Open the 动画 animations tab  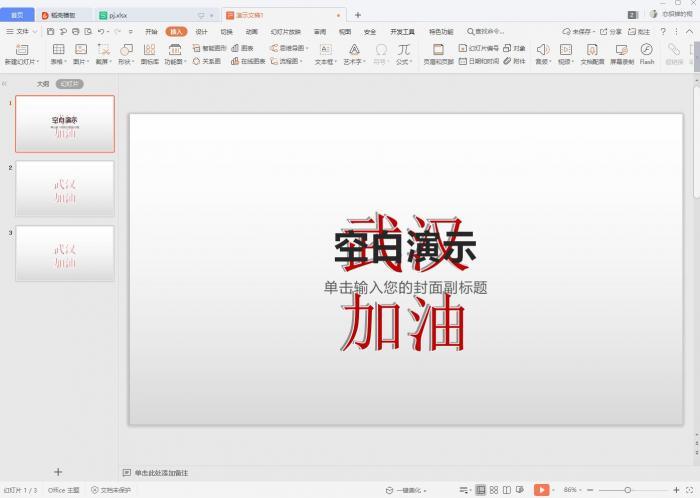pyautogui.click(x=252, y=32)
